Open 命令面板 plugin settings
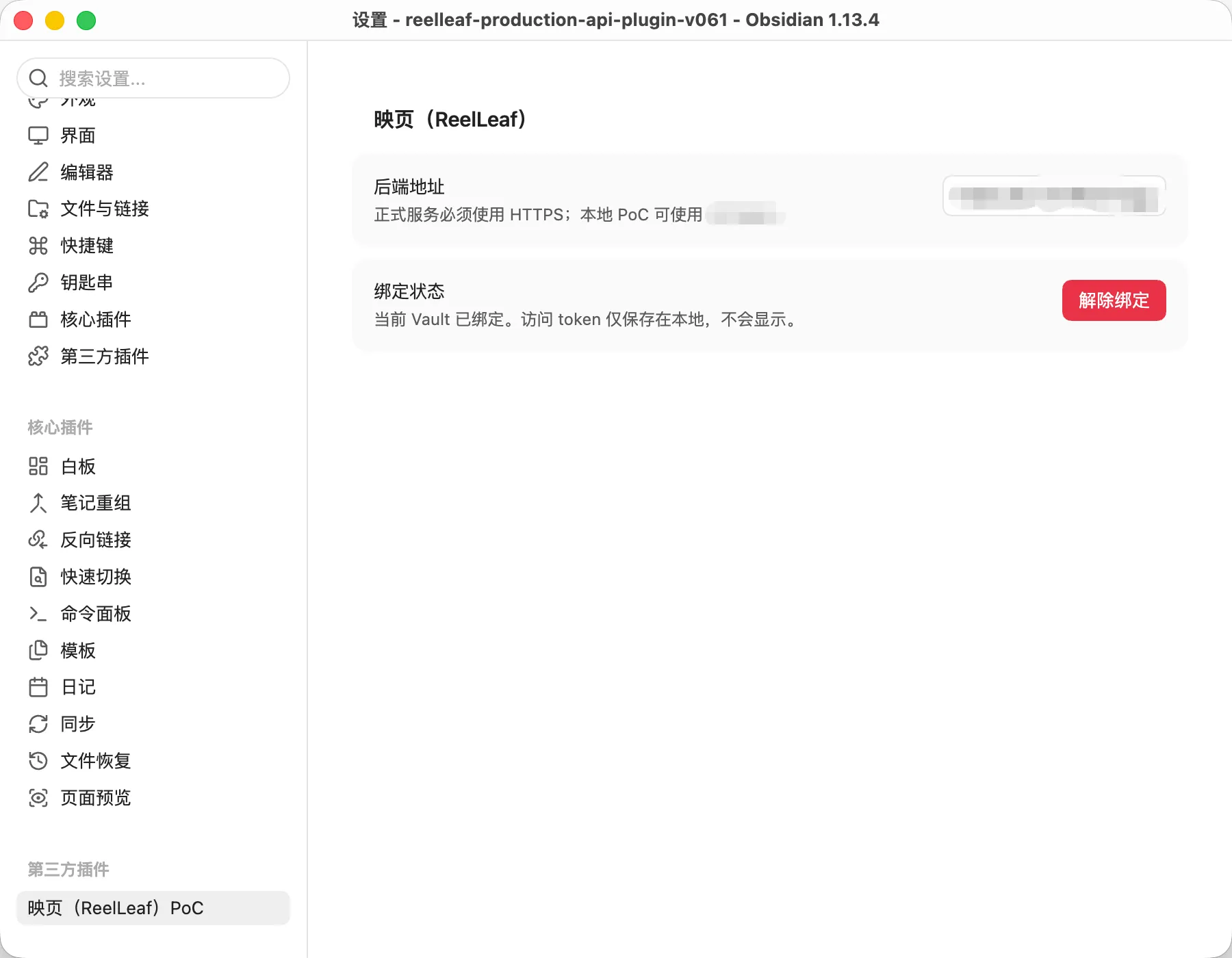This screenshot has width=1232, height=958. 153,614
